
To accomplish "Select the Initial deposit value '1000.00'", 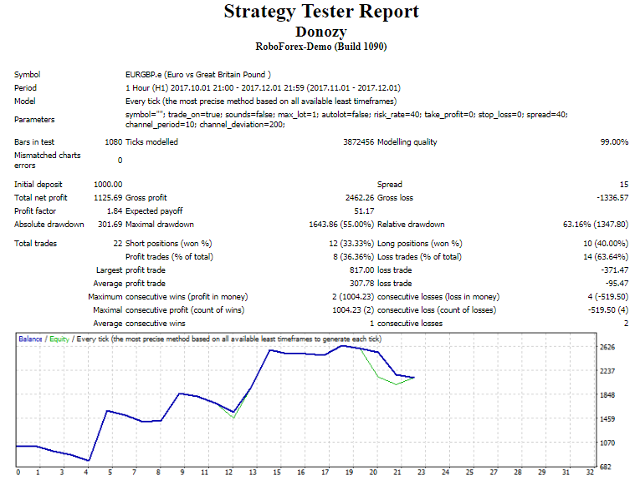I will 108,184.
